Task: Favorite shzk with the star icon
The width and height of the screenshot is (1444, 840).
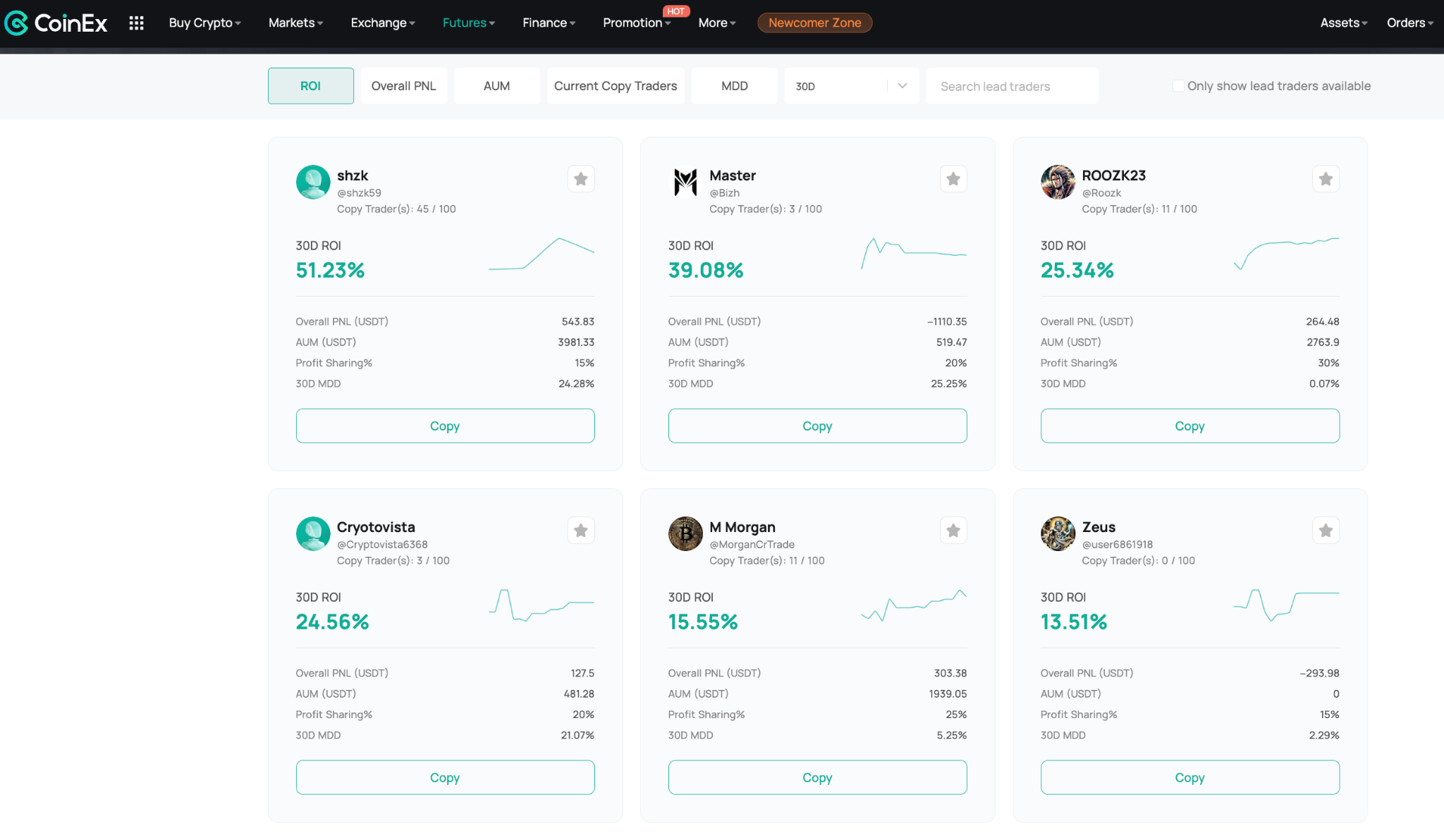Action: 580,179
